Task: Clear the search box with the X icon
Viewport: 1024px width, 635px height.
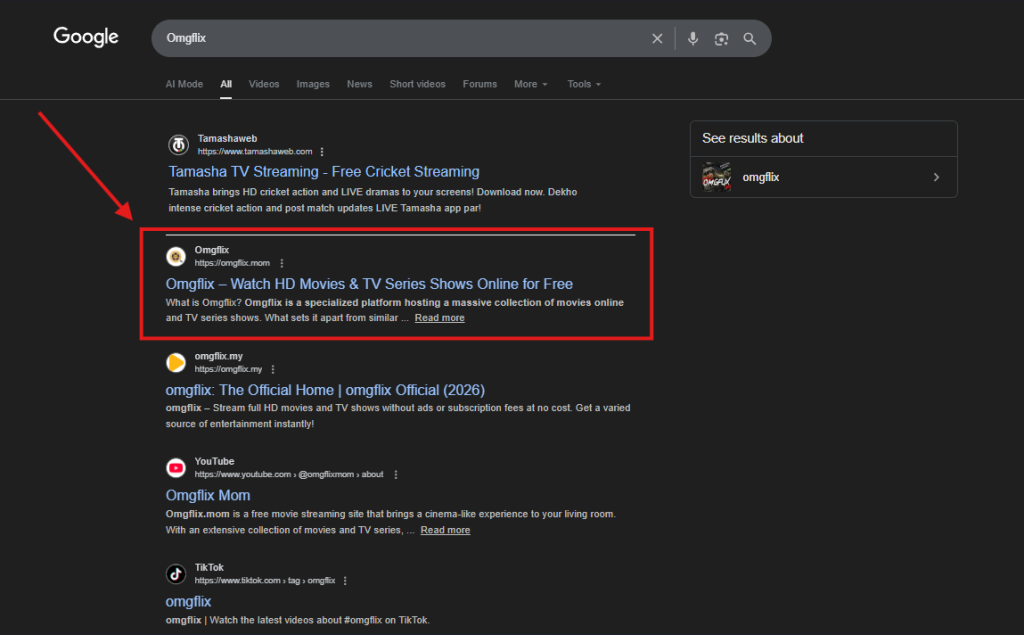Action: tap(657, 39)
